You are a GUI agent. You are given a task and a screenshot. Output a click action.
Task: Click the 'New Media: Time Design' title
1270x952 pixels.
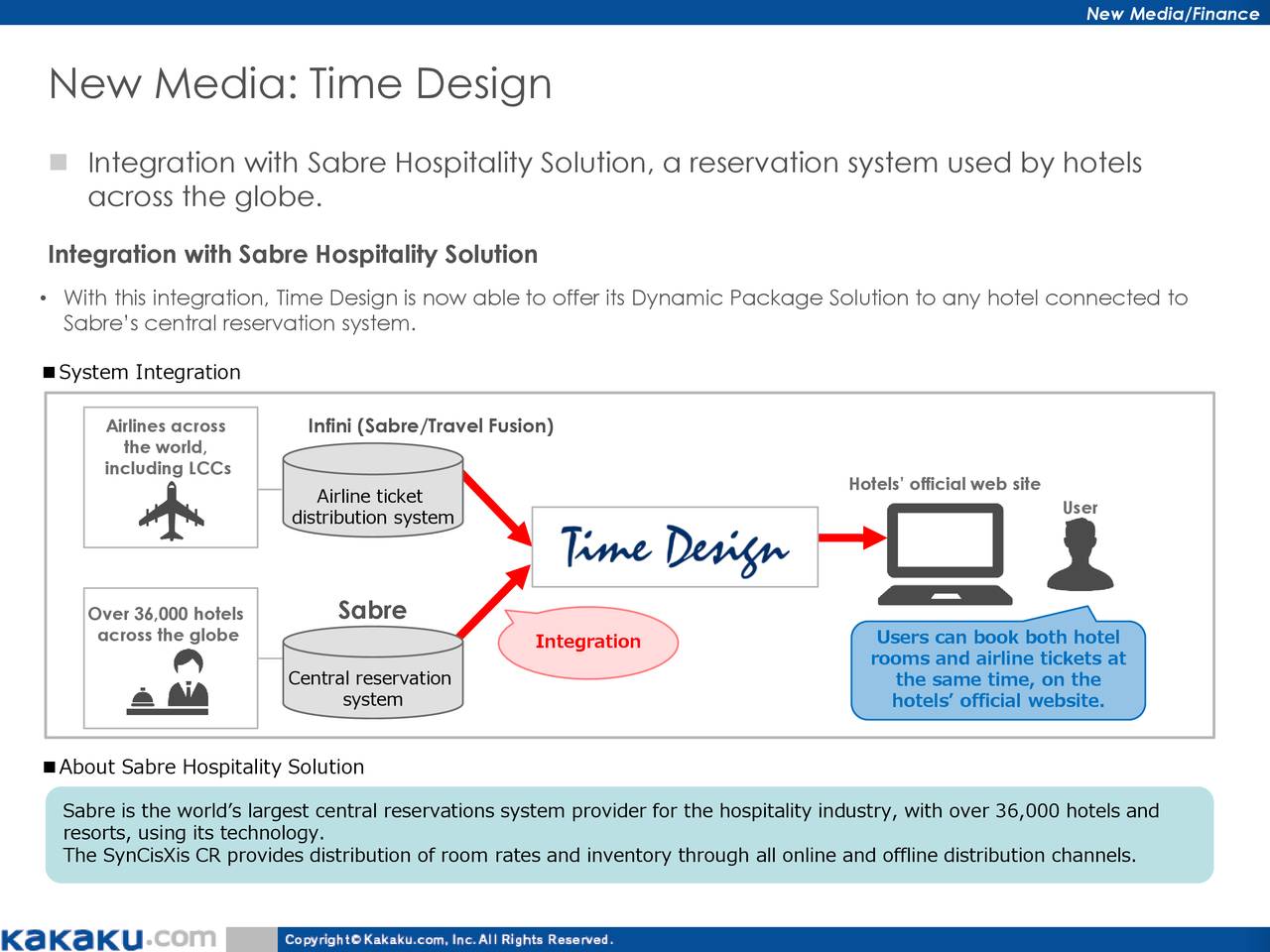click(x=300, y=83)
